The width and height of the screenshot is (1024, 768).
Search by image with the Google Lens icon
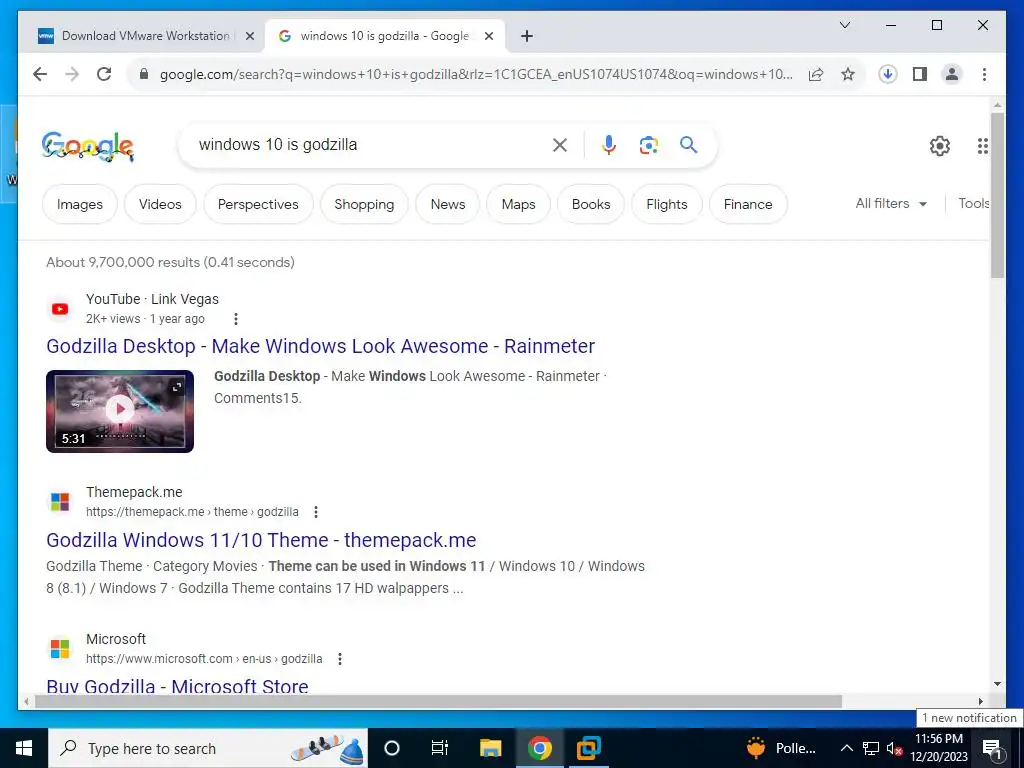[648, 145]
